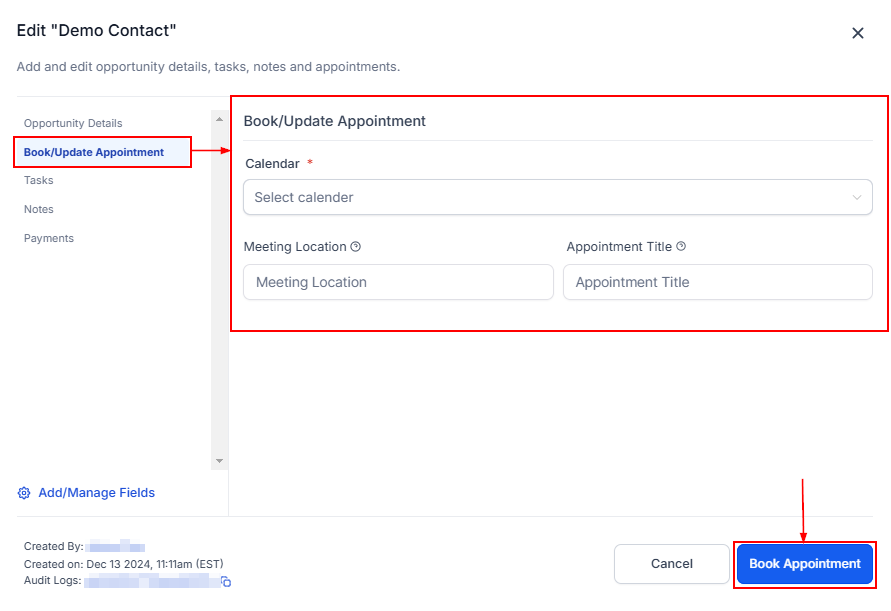Open the Payments tab
This screenshot has width=891, height=611.
(49, 239)
